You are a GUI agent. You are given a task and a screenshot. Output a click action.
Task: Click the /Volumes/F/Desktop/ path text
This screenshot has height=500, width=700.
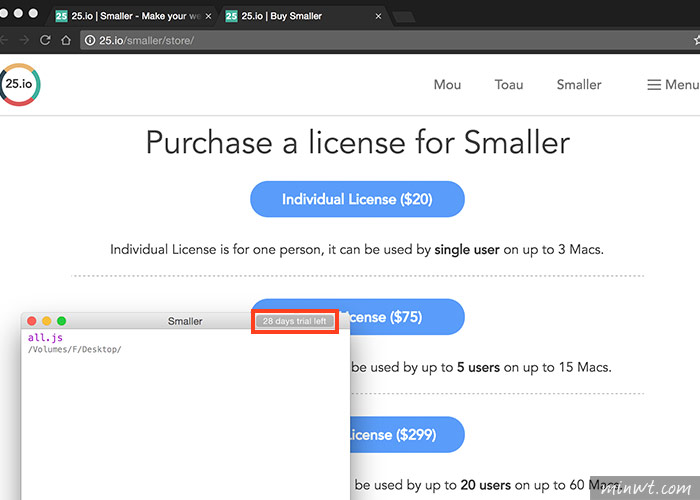tap(75, 350)
